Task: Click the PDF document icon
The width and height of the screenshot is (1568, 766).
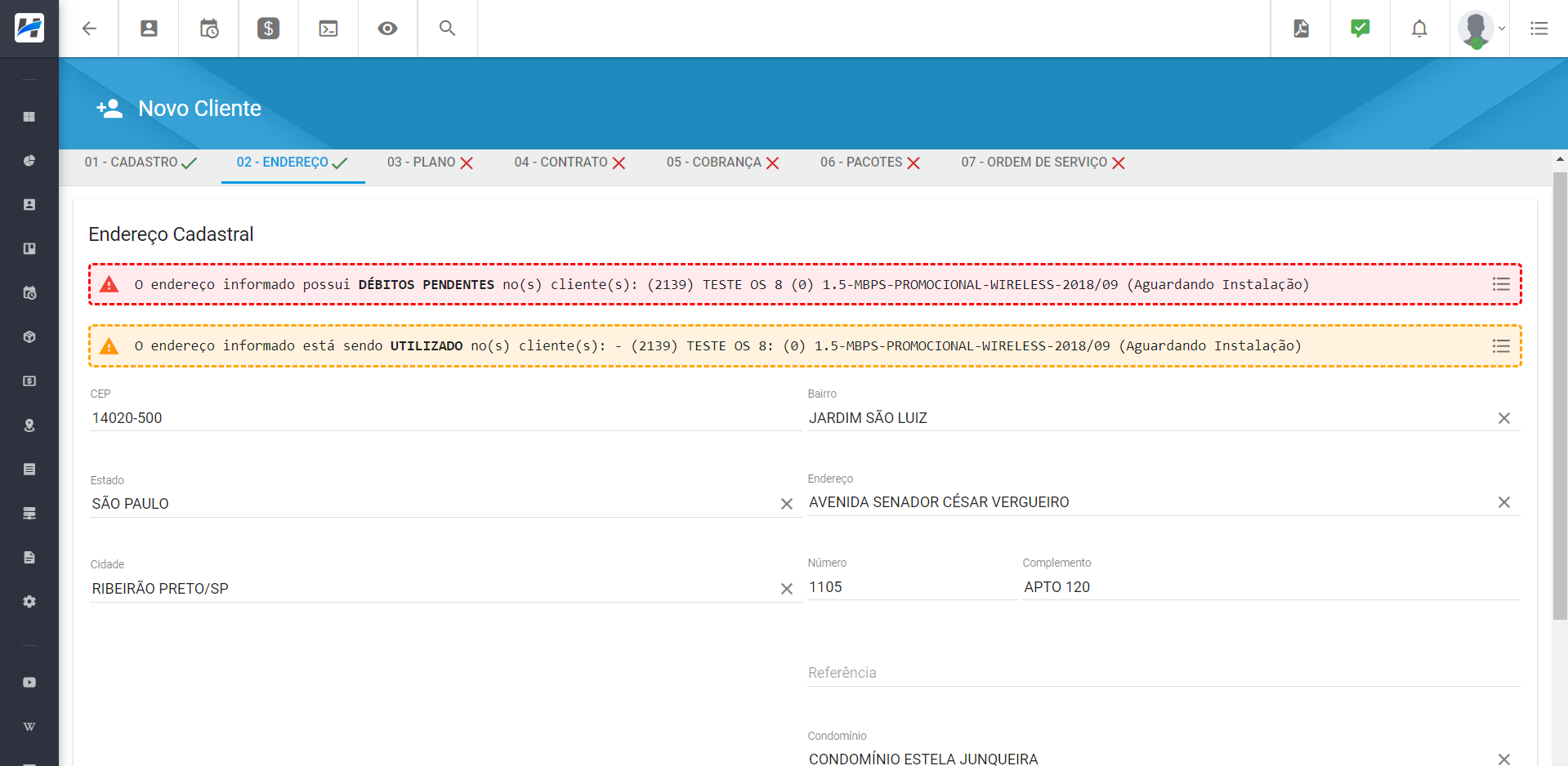Action: (x=1301, y=29)
